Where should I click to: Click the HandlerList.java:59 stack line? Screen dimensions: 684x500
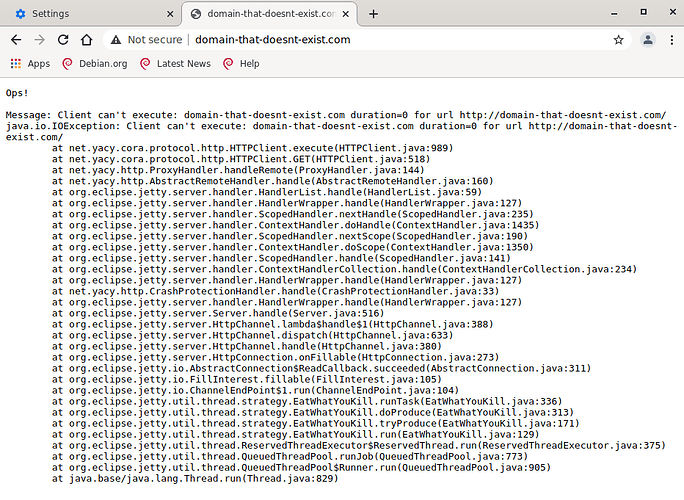(x=267, y=192)
